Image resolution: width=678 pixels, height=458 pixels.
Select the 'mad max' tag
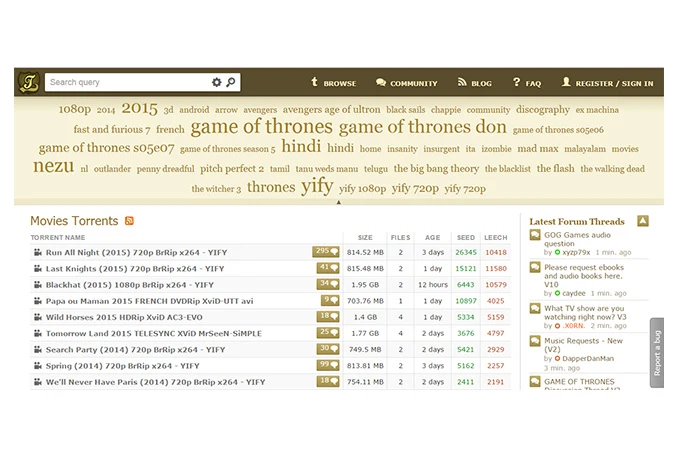[x=538, y=148]
